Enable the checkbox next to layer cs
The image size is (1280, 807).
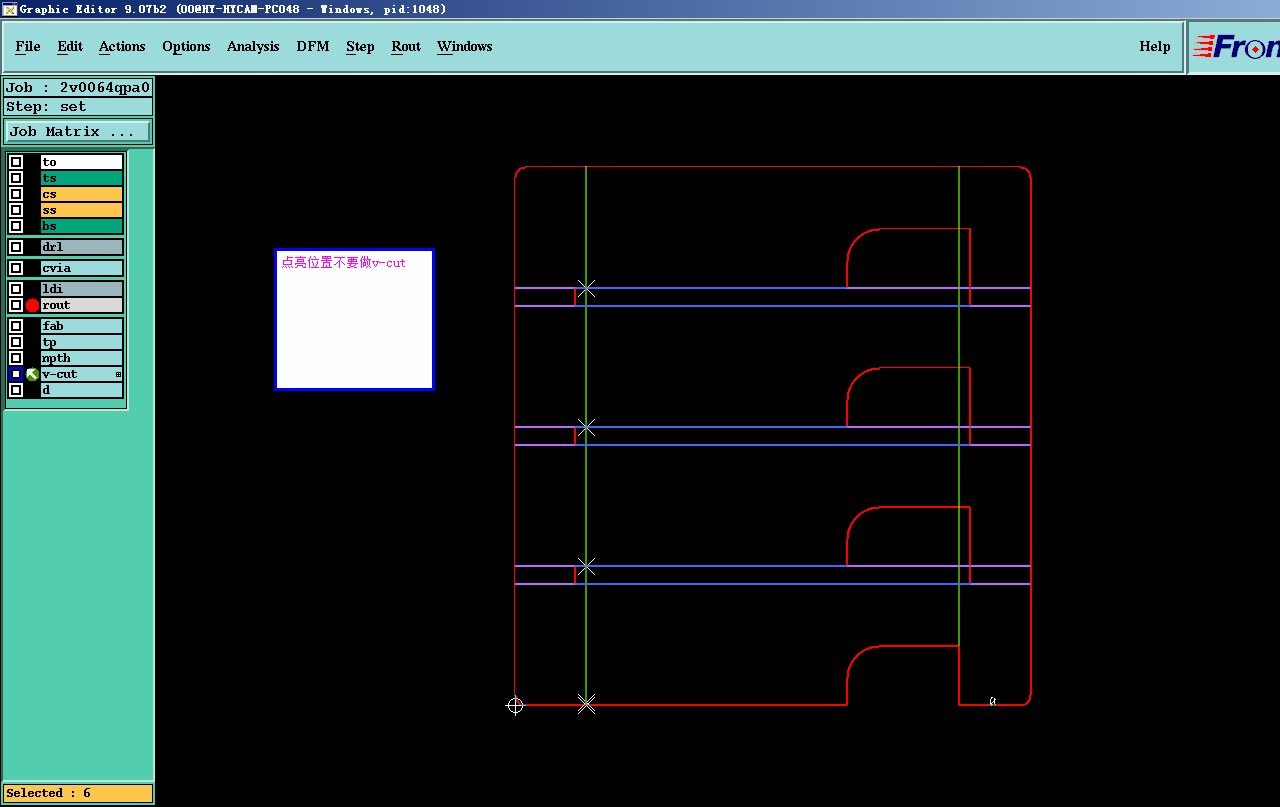[x=16, y=194]
